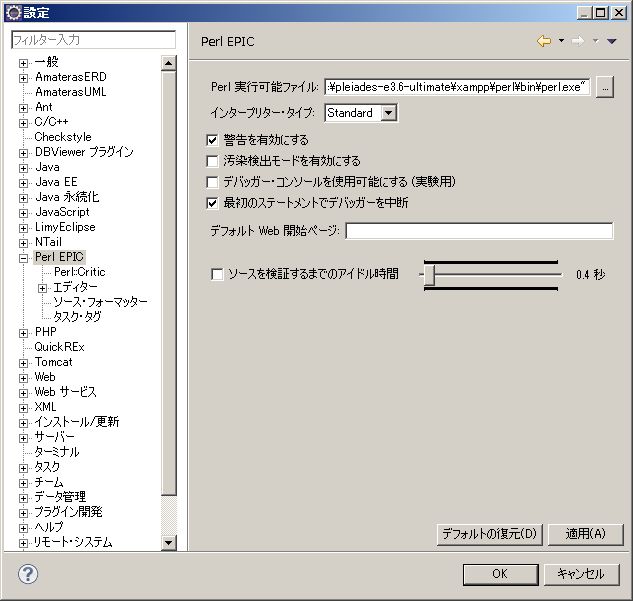Viewport: 633px width, 601px height.
Task: Open the back history dropdown arrow
Action: pyautogui.click(x=561, y=40)
